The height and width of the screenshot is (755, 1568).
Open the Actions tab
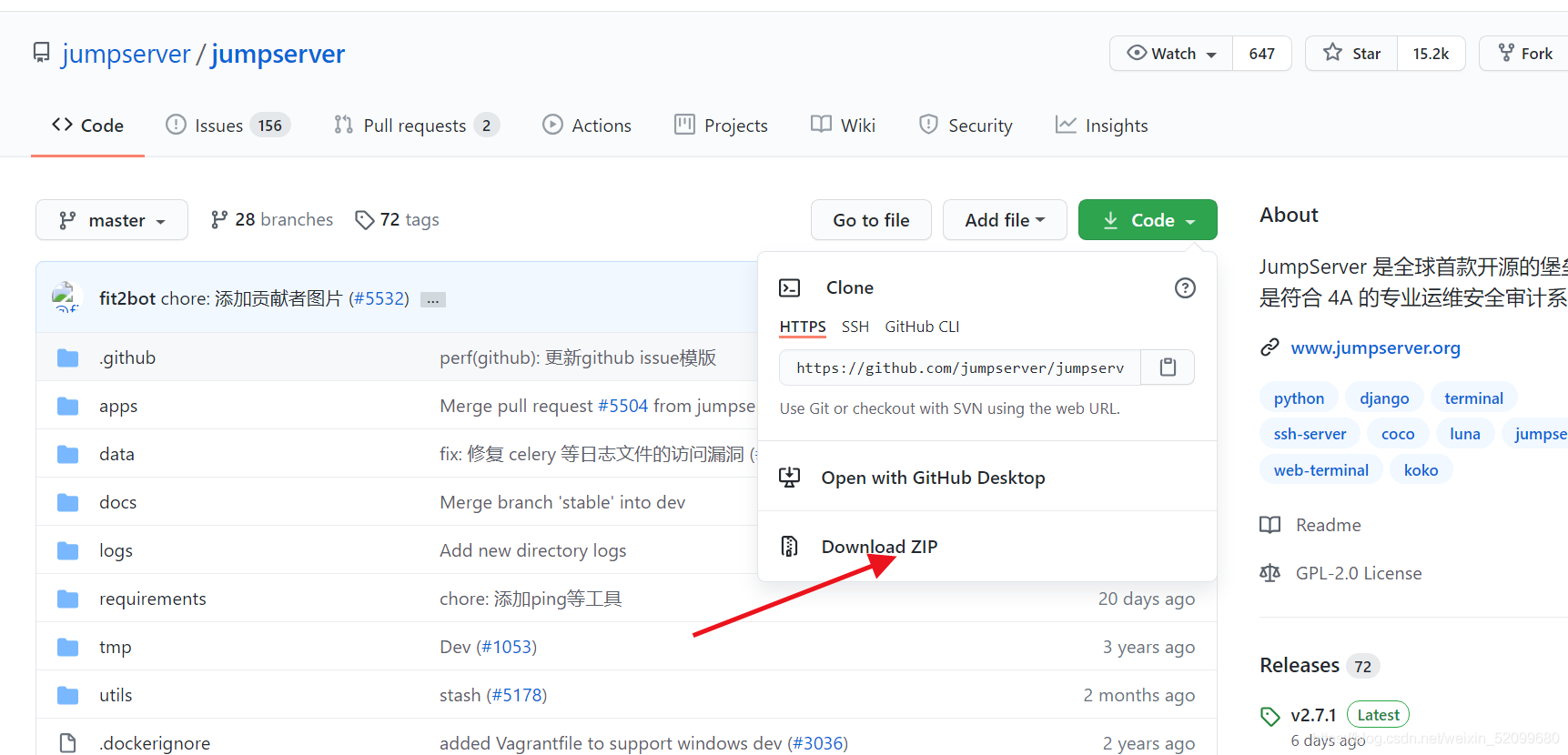point(586,126)
